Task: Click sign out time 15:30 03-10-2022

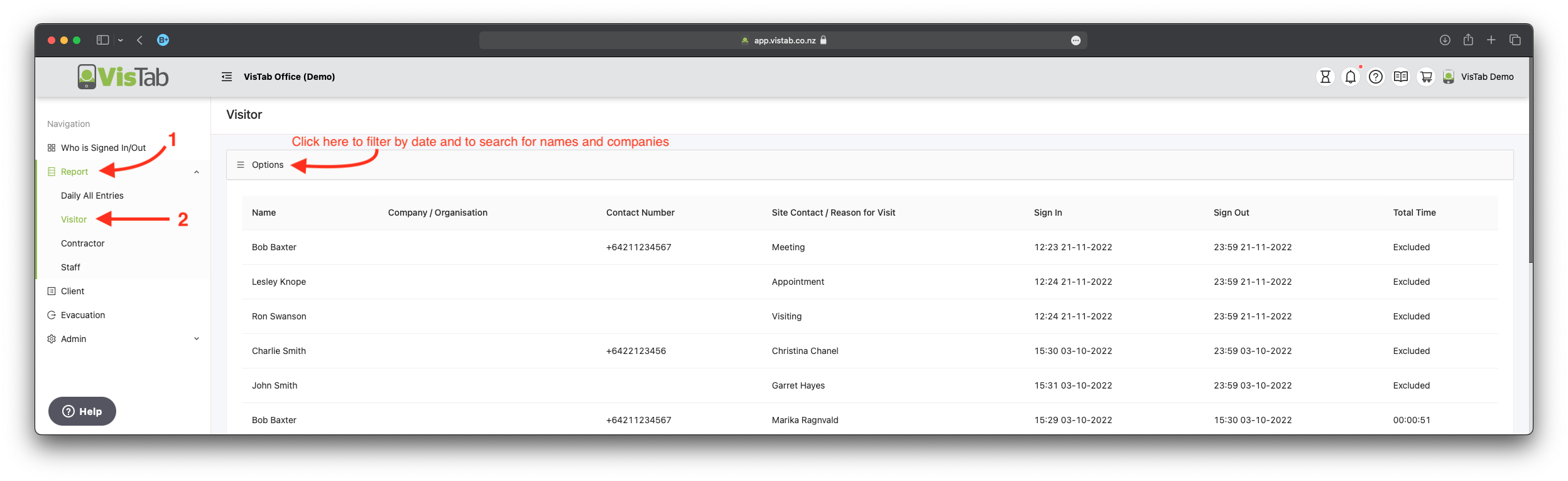Action: 1253,420
